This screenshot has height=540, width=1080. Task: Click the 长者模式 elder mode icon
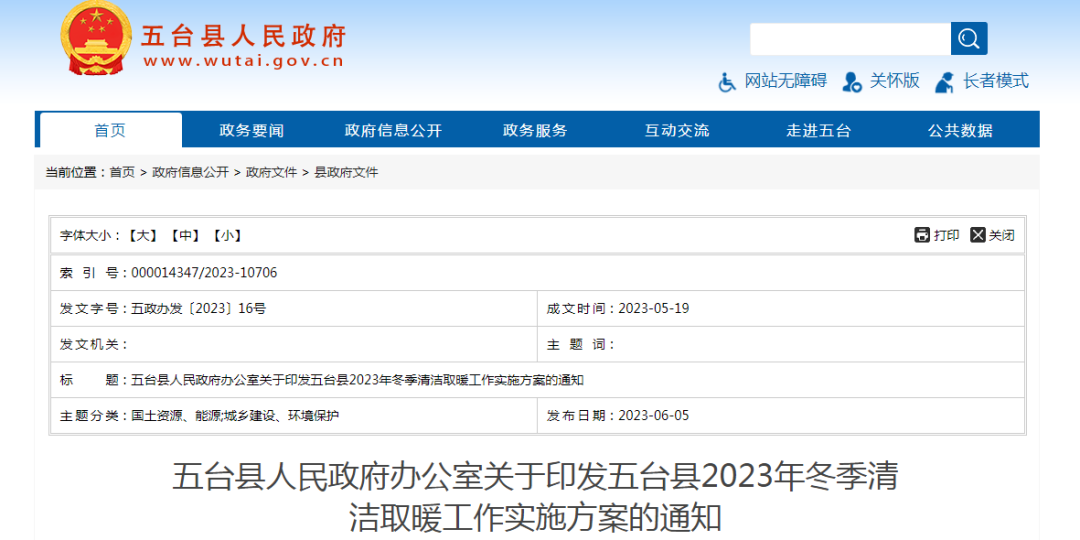pyautogui.click(x=944, y=82)
